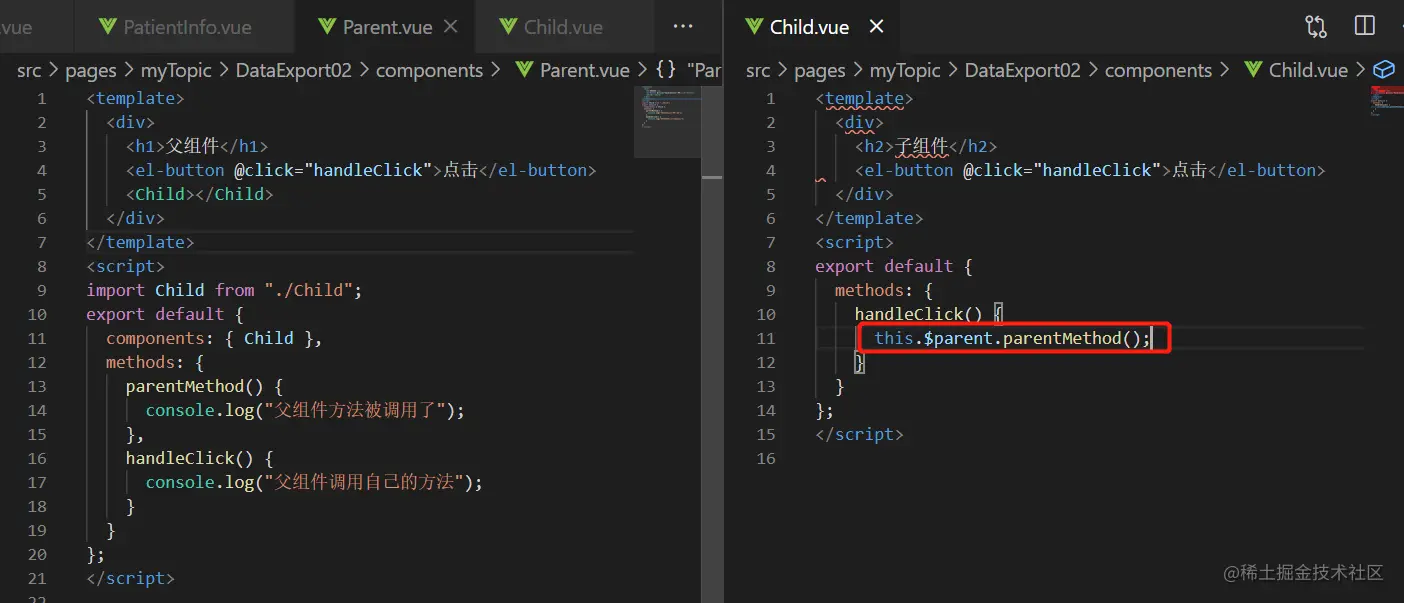The width and height of the screenshot is (1404, 603).
Task: Click this.$parent.parentMethod(); code line
Action: point(1013,338)
